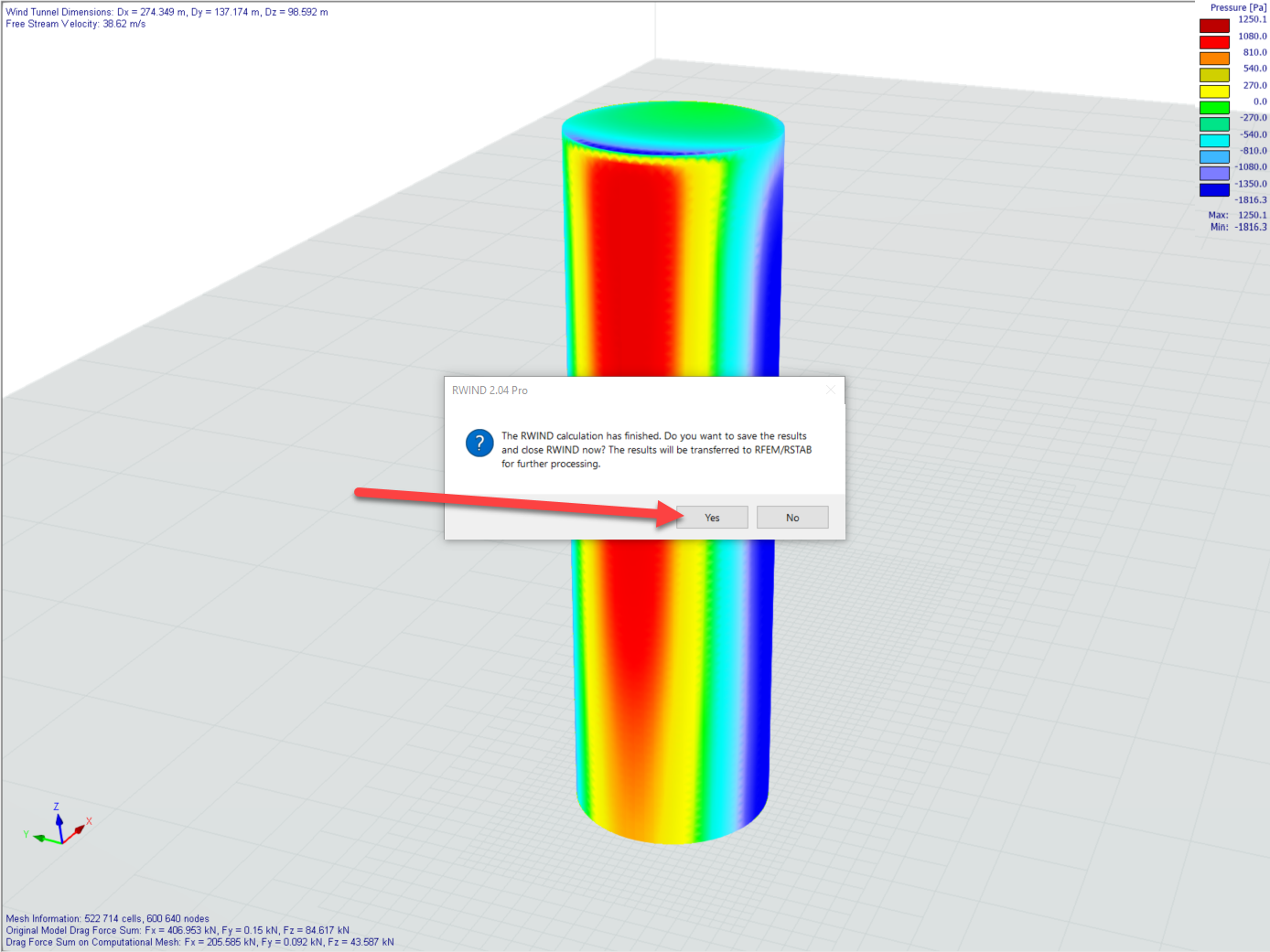Click the Free Stream Velocity 38.62 m/s text
Viewport: 1270px width, 952px height.
click(x=76, y=24)
